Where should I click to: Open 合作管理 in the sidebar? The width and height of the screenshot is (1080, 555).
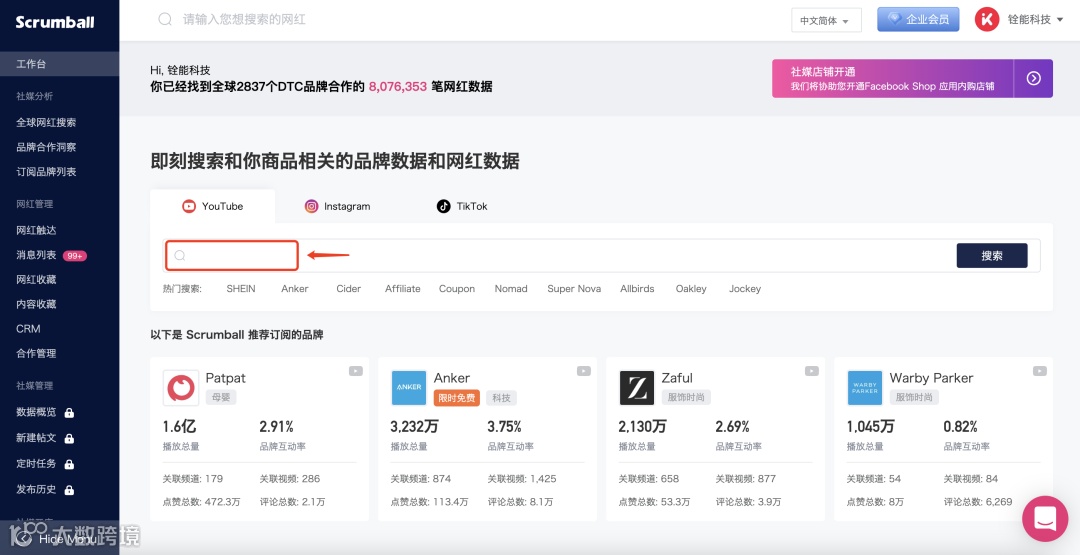click(37, 353)
